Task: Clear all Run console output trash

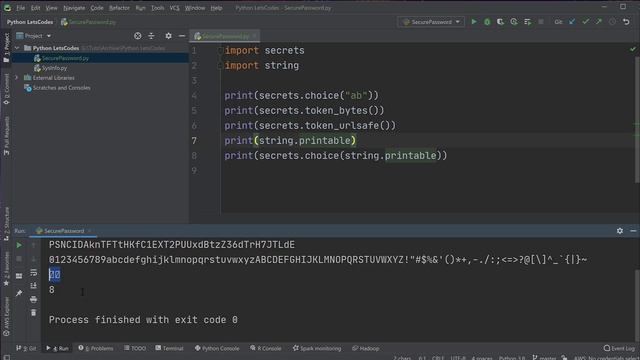Action: [33, 313]
